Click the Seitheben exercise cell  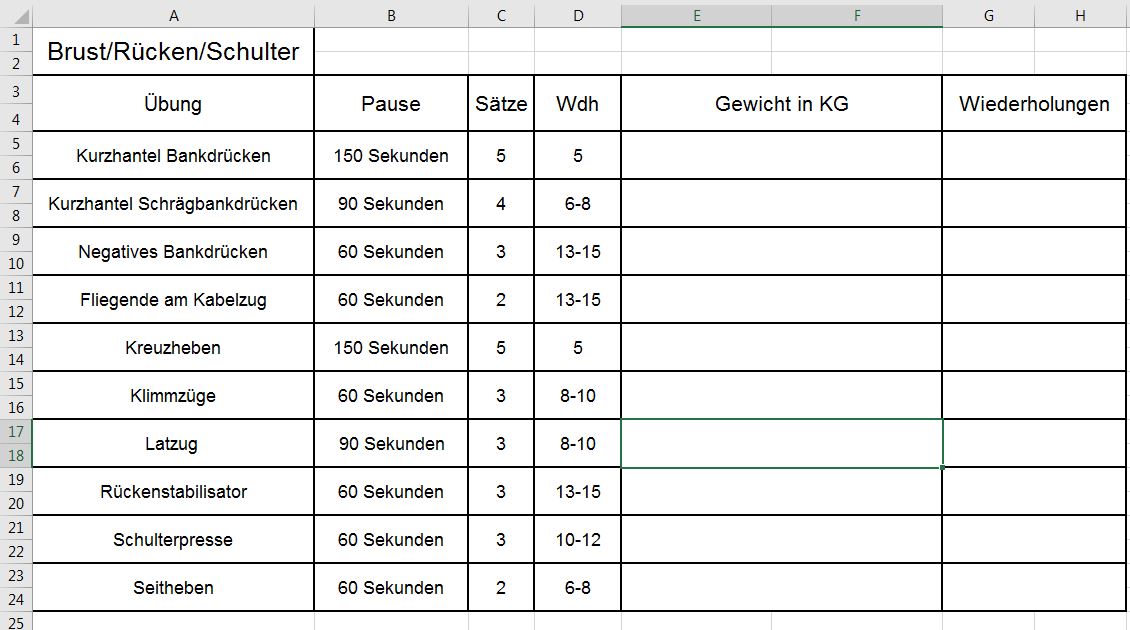point(172,587)
